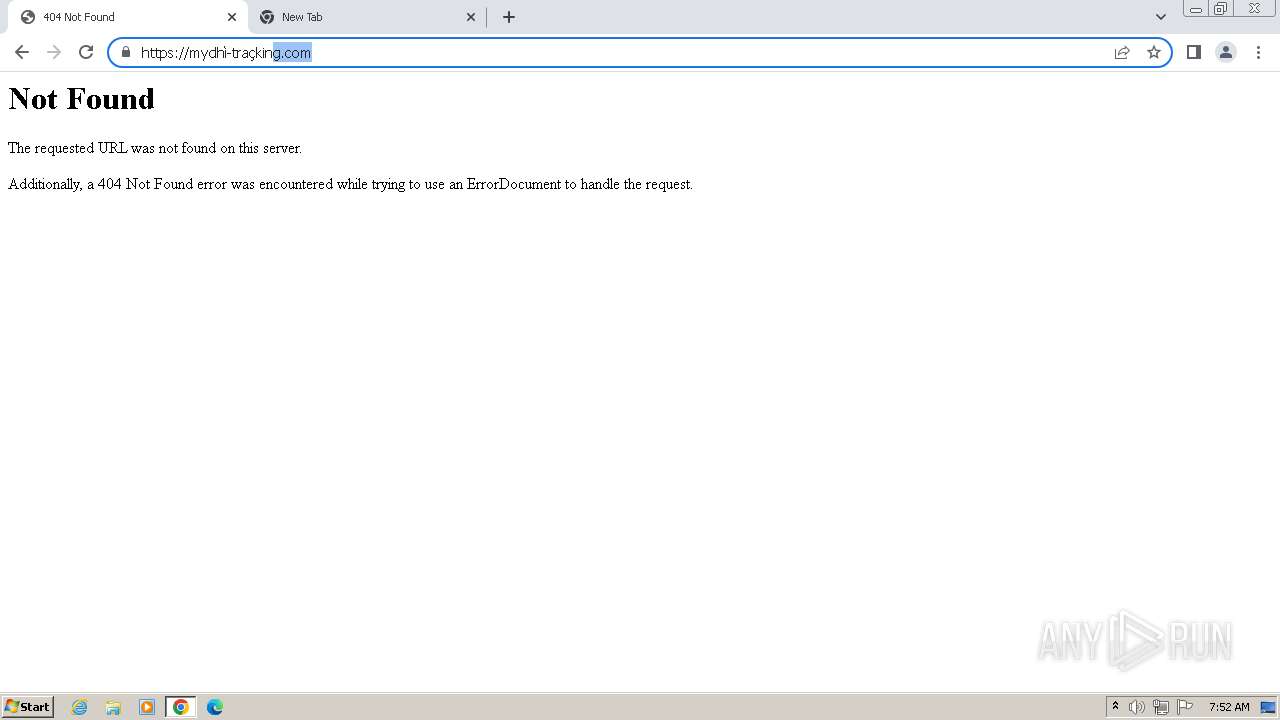
Task: Close the Chrome window
Action: click(1254, 9)
